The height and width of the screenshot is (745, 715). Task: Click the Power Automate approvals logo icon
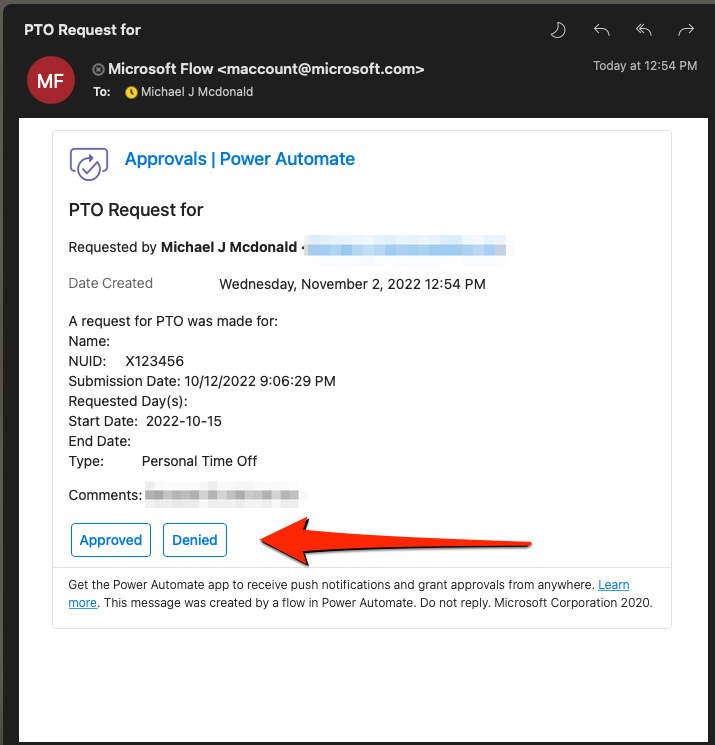pyautogui.click(x=89, y=164)
